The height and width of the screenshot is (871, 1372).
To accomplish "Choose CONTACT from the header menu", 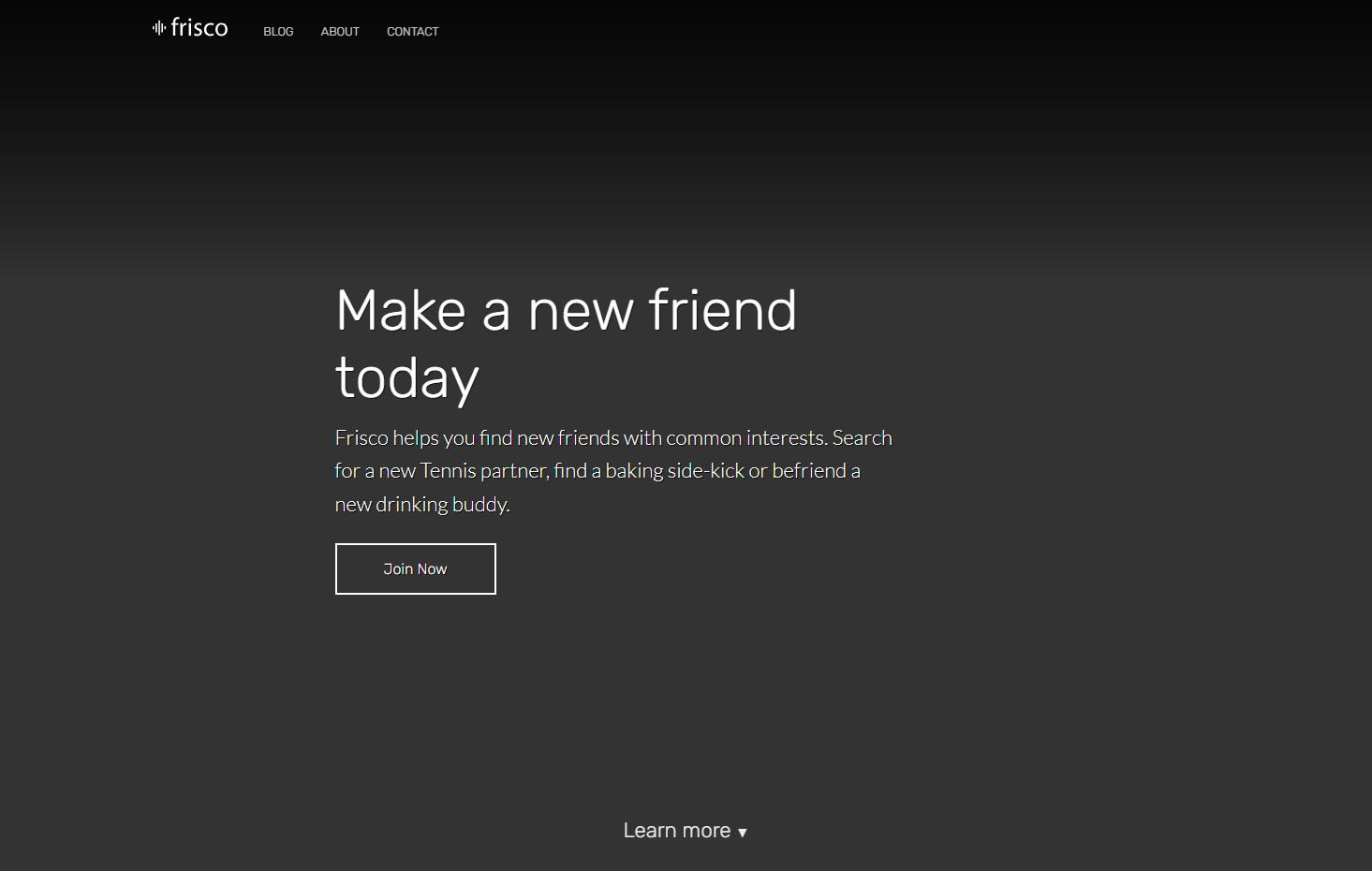I will 412,31.
